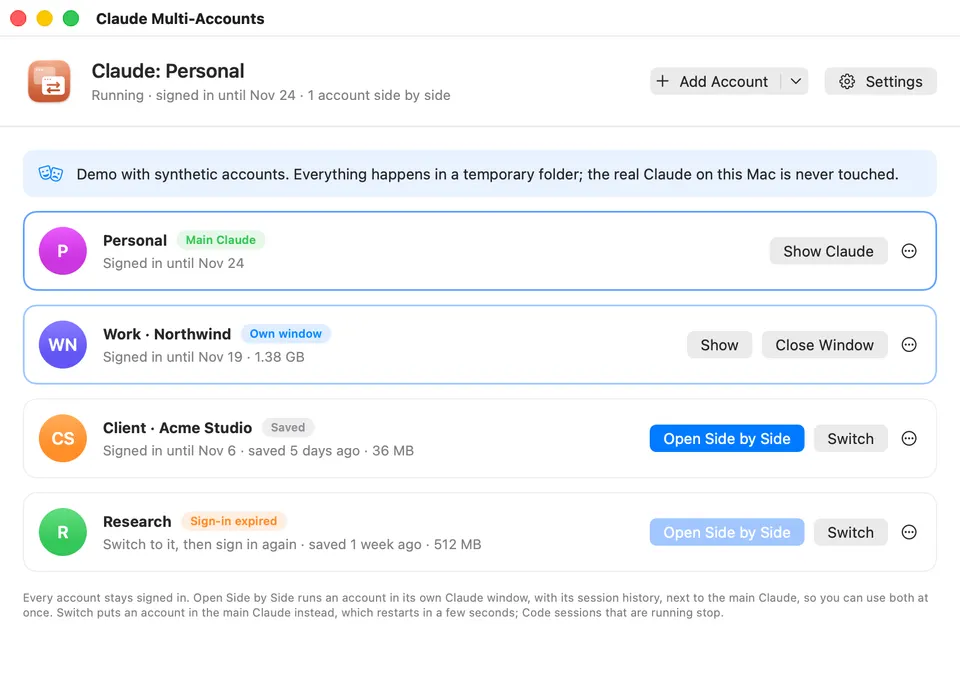This screenshot has height=688, width=960.
Task: Click the WN avatar for Work · Northwind
Action: 62,345
